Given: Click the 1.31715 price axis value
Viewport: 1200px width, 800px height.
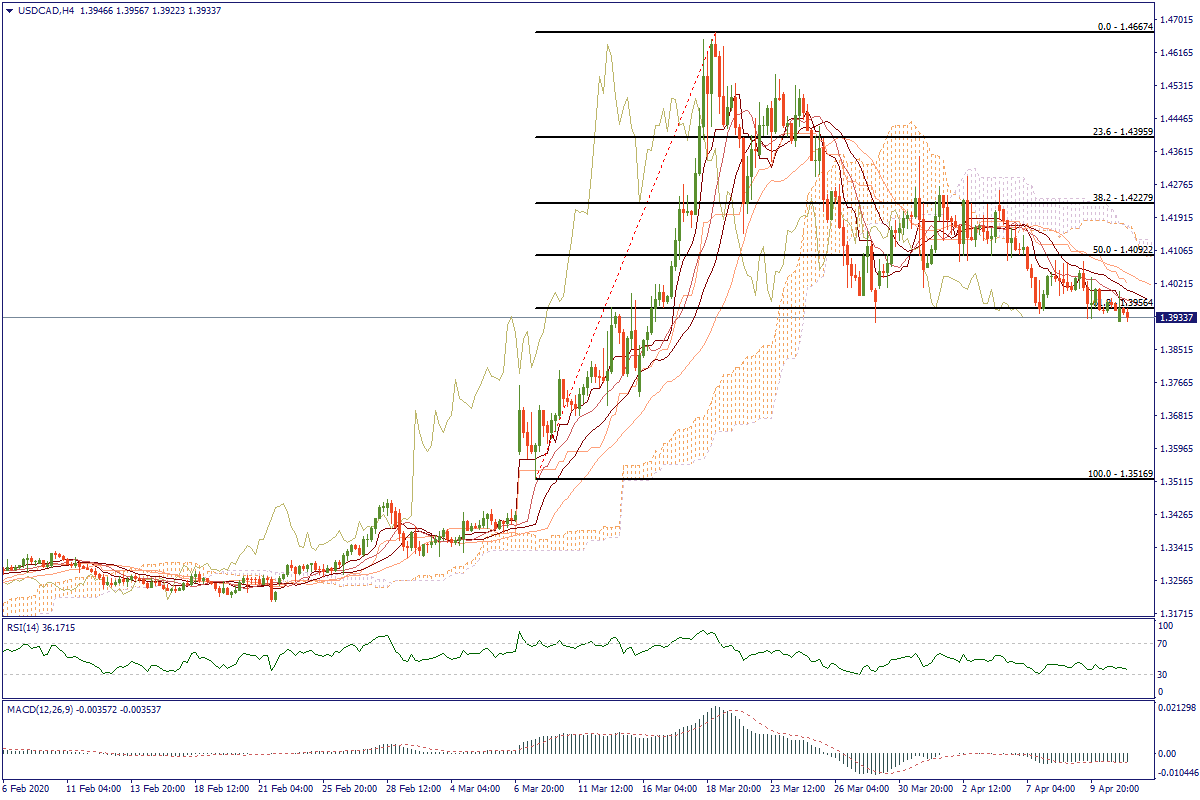Looking at the screenshot, I should 1175,614.
